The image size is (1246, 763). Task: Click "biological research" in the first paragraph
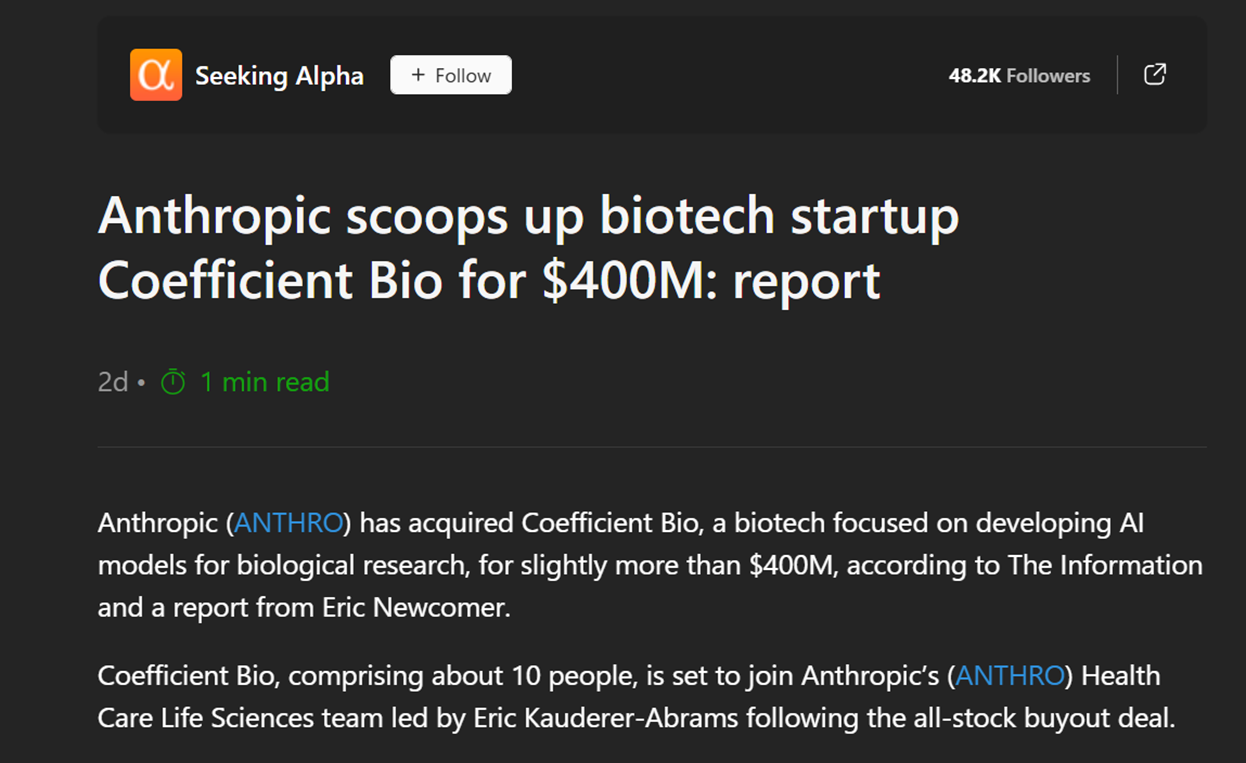350,566
